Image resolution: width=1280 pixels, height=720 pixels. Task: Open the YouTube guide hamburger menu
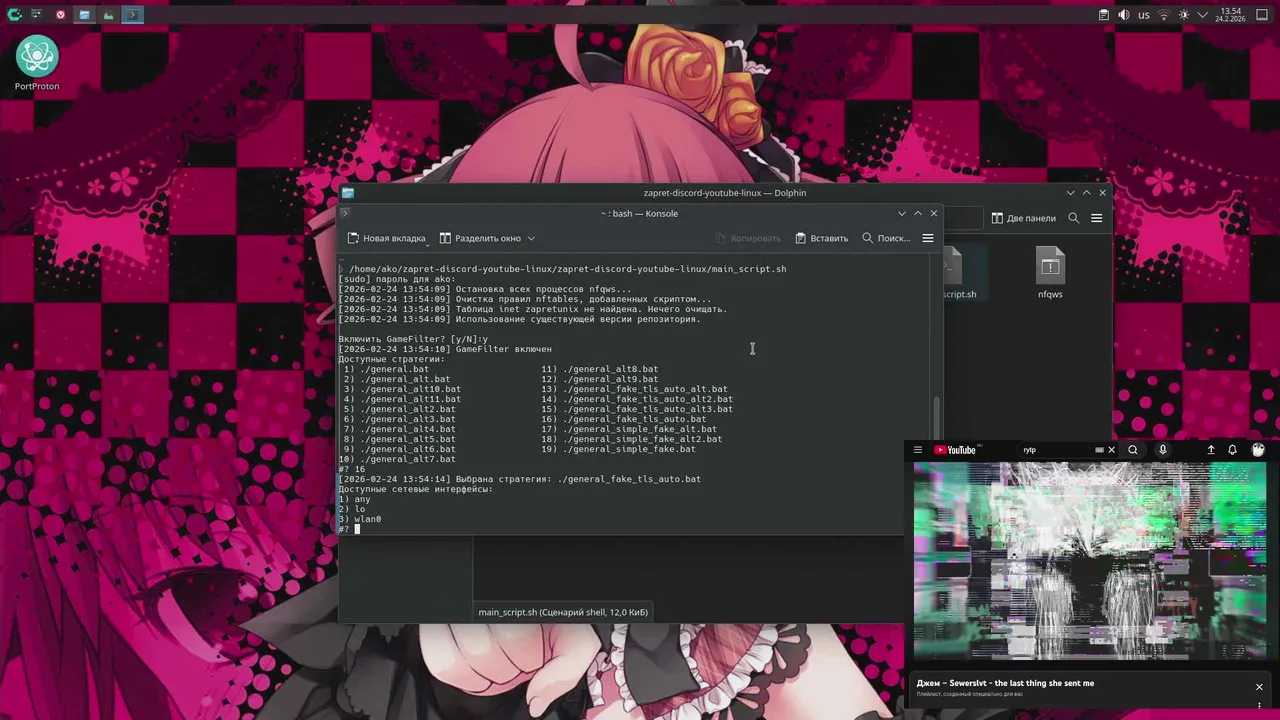coord(918,450)
